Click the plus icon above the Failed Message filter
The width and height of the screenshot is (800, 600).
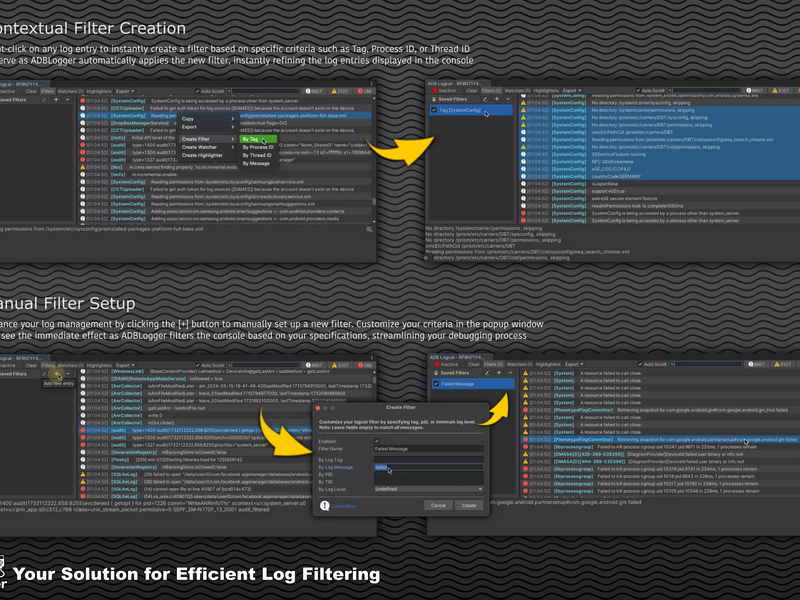(498, 373)
